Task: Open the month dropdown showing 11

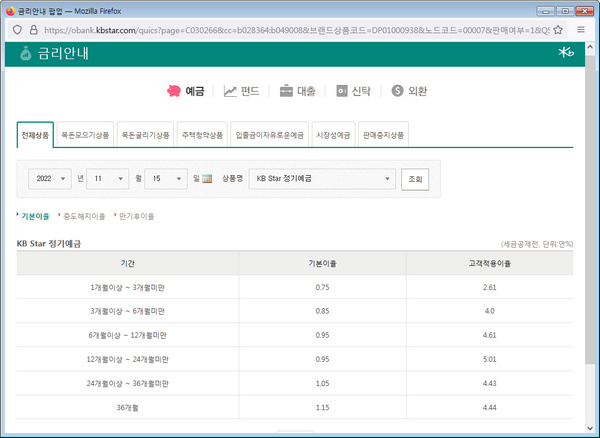Action: click(108, 179)
